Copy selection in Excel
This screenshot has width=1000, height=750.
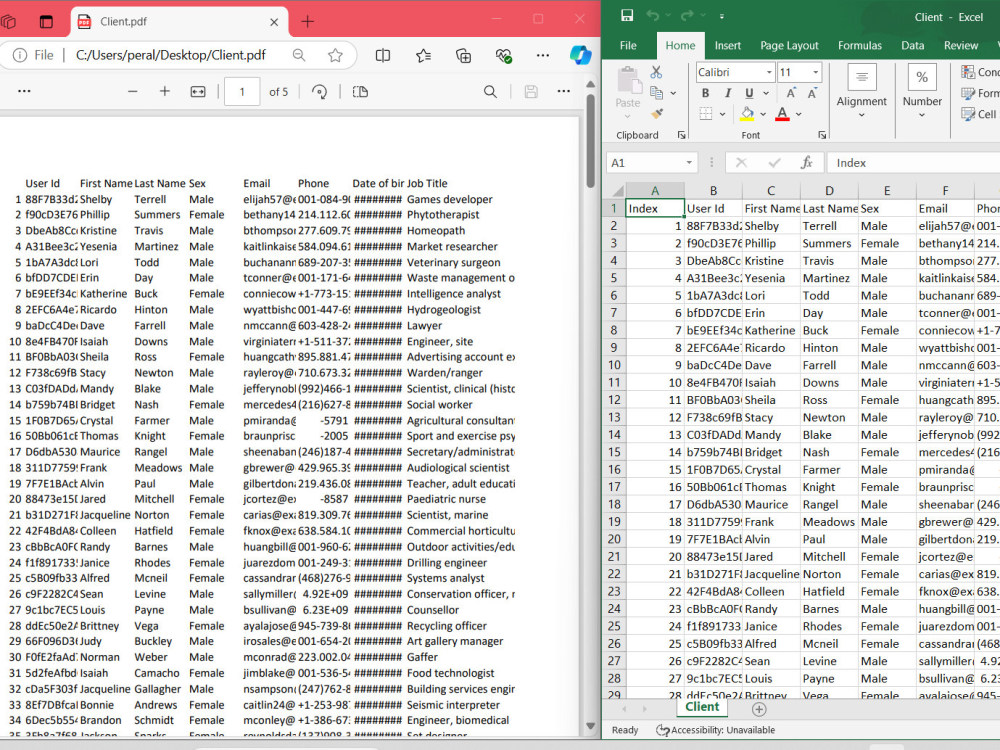tap(656, 93)
